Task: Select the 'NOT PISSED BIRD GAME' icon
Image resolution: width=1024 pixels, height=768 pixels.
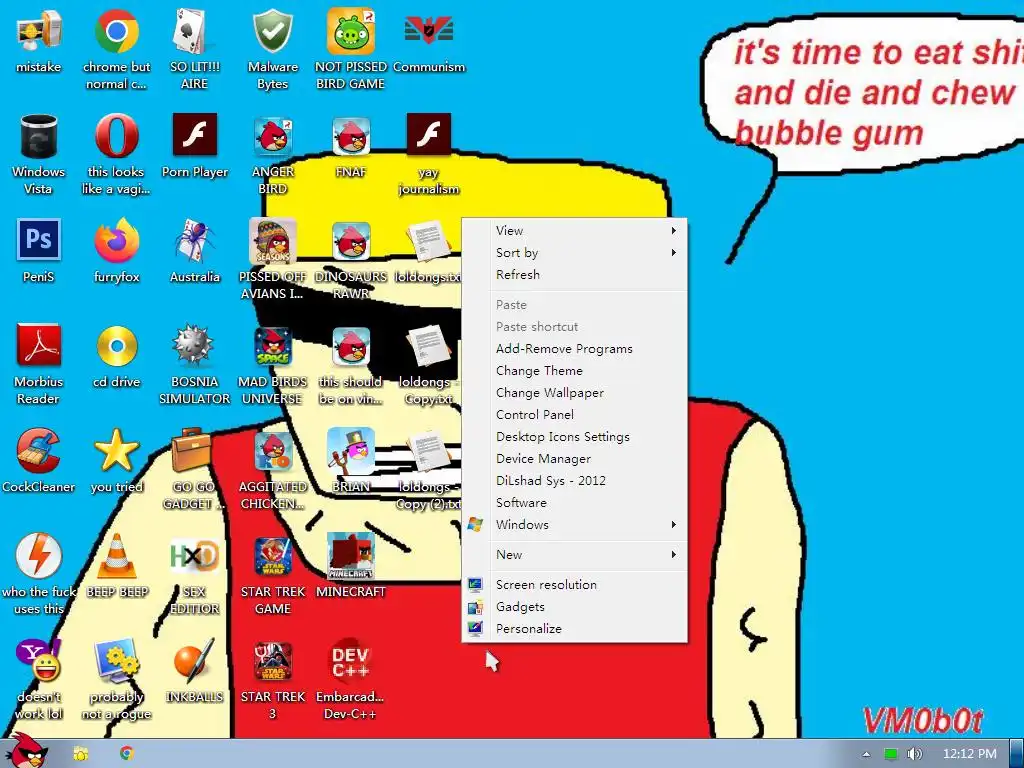Action: (351, 49)
